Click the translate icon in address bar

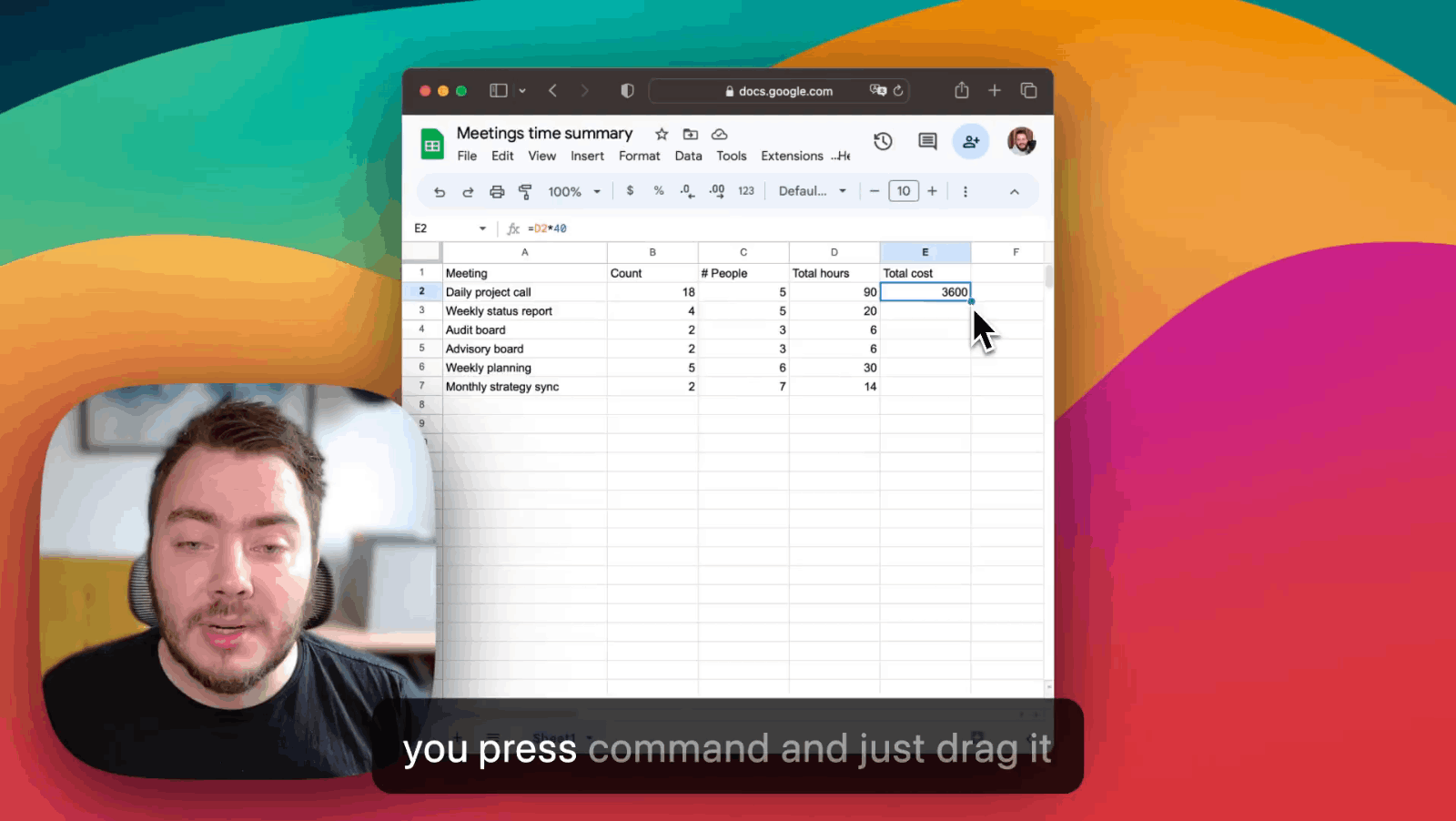tap(877, 90)
